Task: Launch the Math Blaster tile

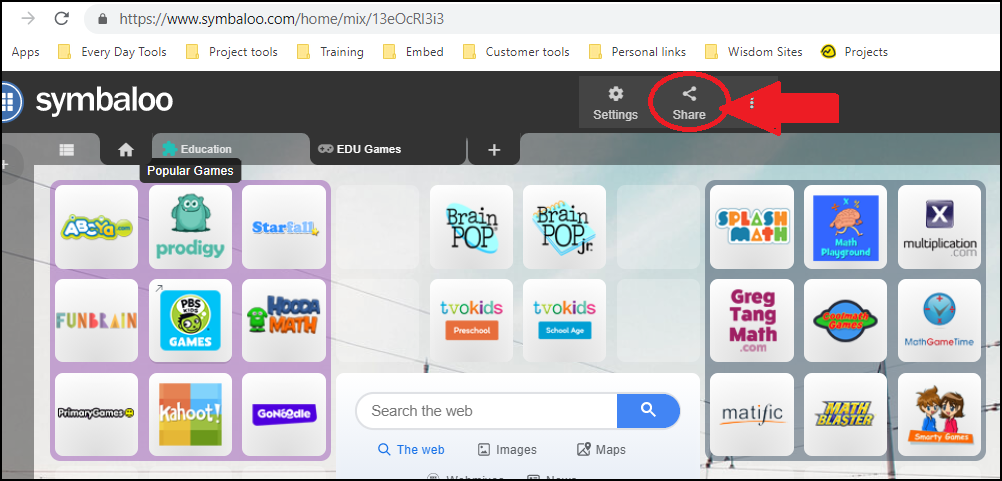Action: coord(845,414)
